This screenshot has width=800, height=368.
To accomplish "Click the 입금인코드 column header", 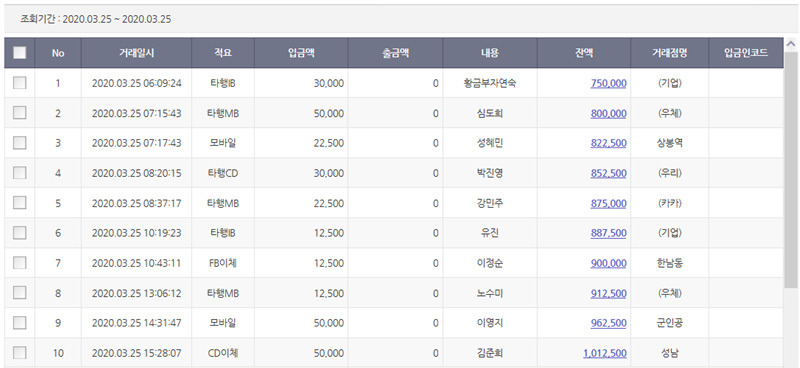I will (x=746, y=53).
